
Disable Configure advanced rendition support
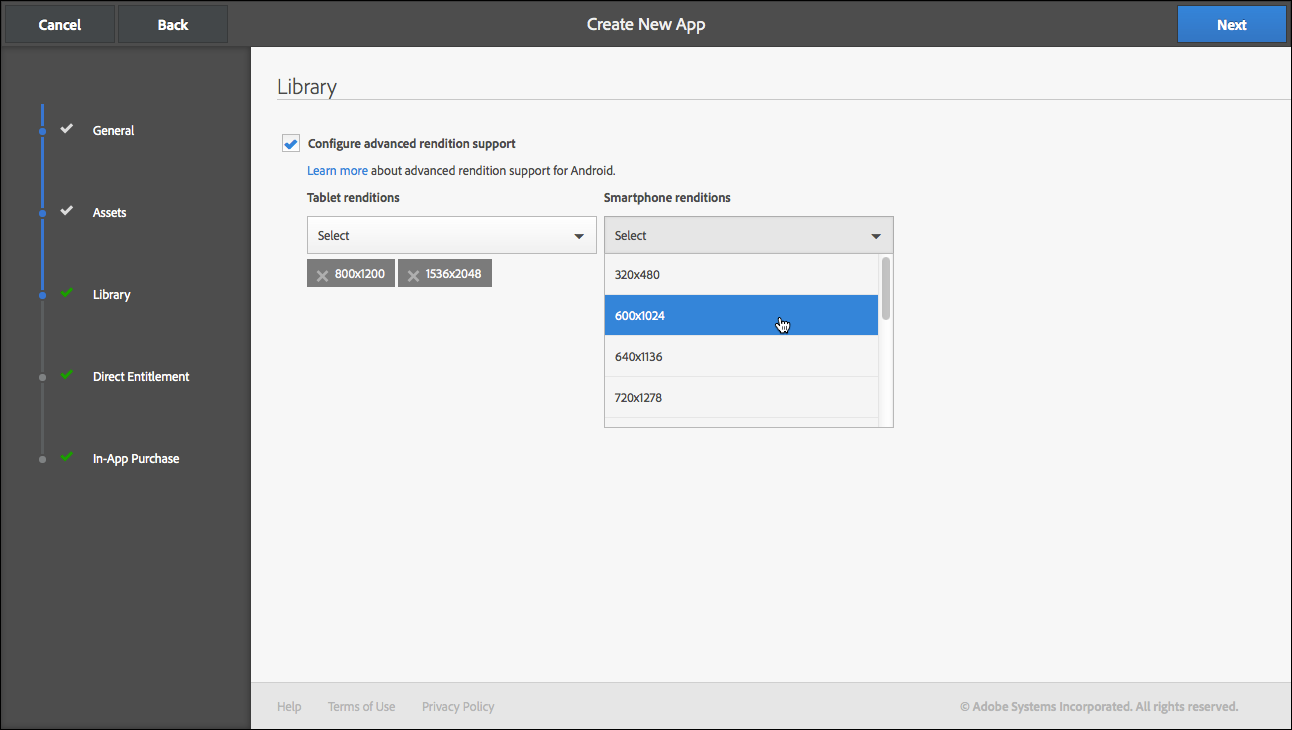pos(290,143)
